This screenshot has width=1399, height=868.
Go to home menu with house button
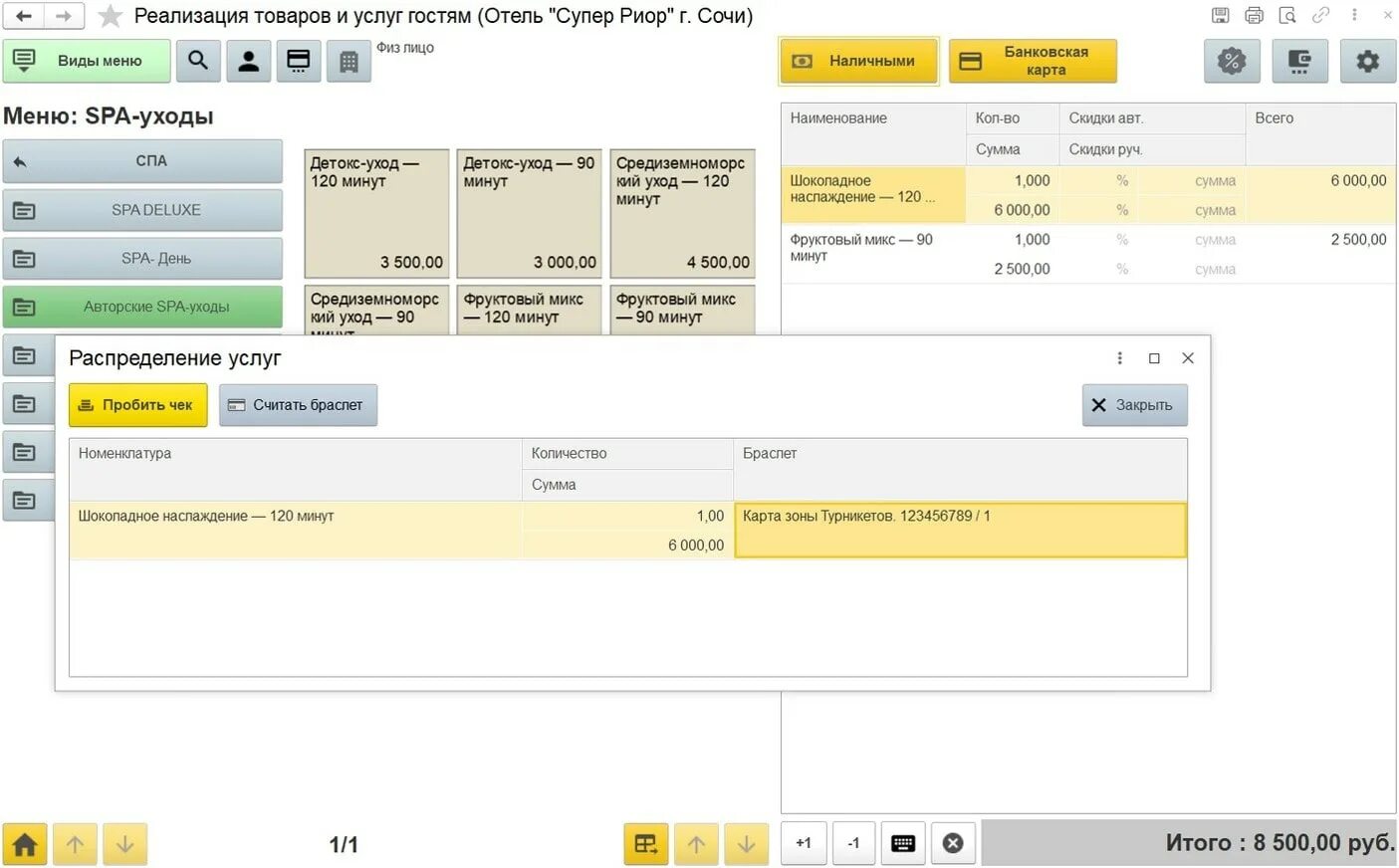coord(25,844)
